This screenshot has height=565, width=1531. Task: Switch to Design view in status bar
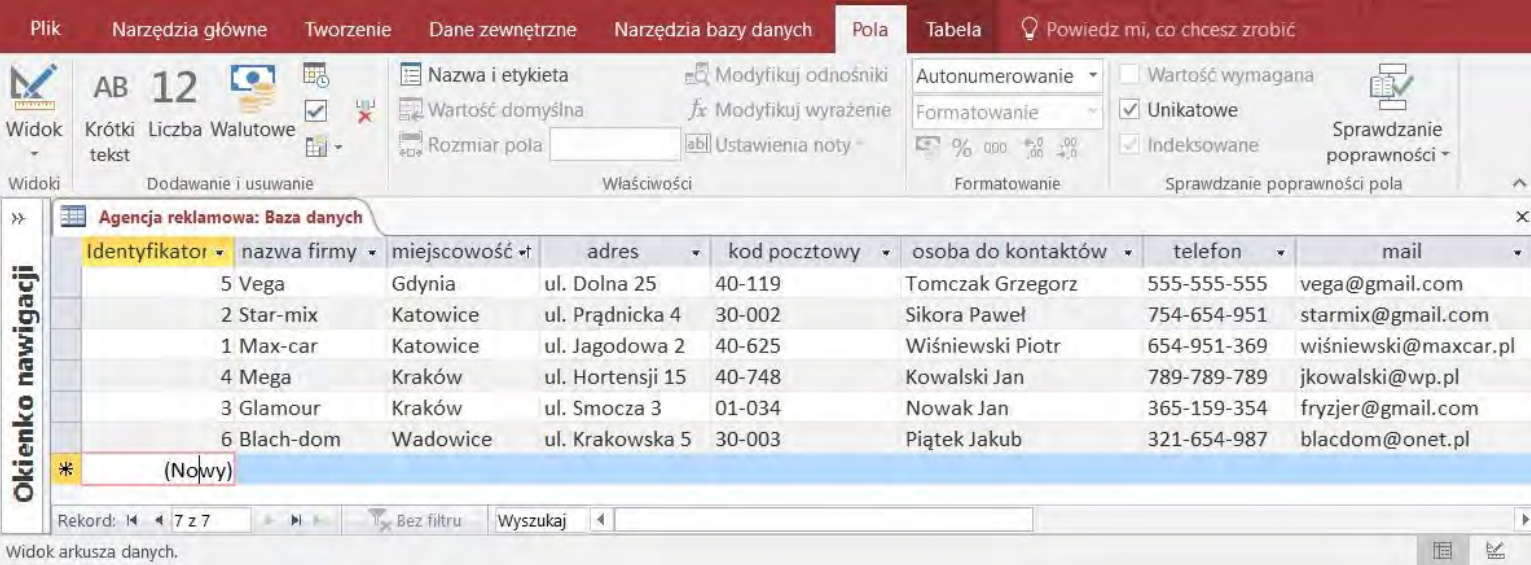(x=1496, y=551)
